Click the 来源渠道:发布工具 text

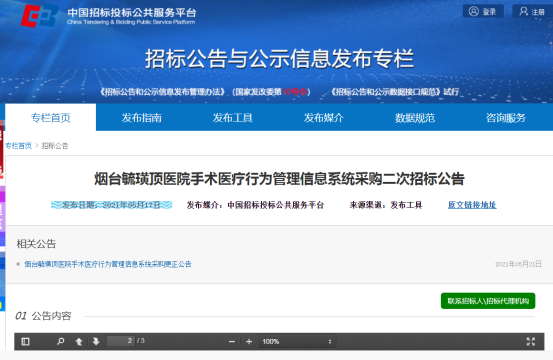tap(386, 205)
